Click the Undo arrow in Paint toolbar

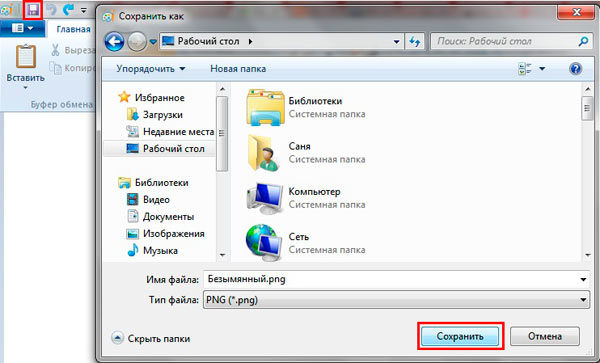51,10
